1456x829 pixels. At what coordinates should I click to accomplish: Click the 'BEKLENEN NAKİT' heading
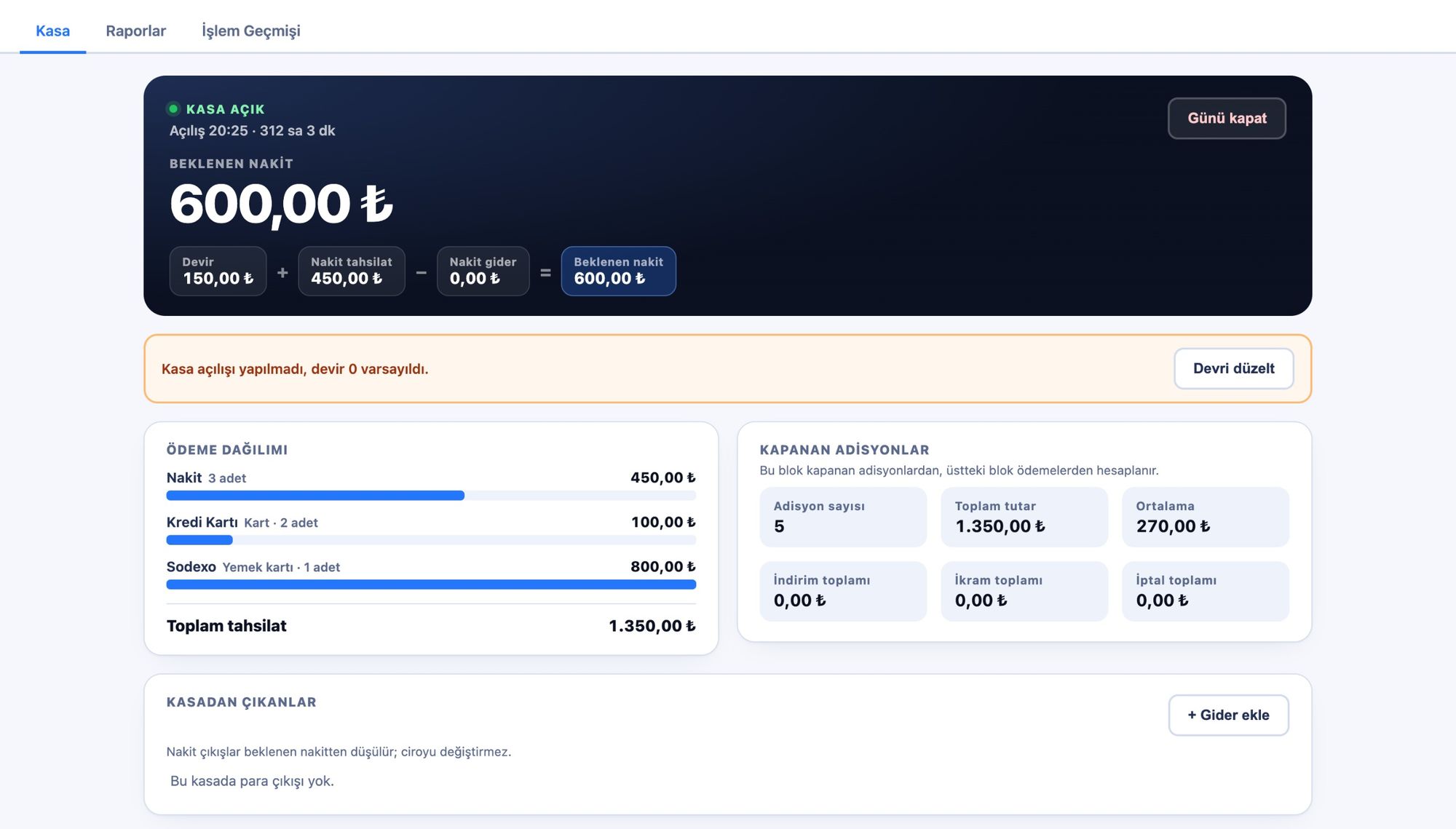pos(231,164)
